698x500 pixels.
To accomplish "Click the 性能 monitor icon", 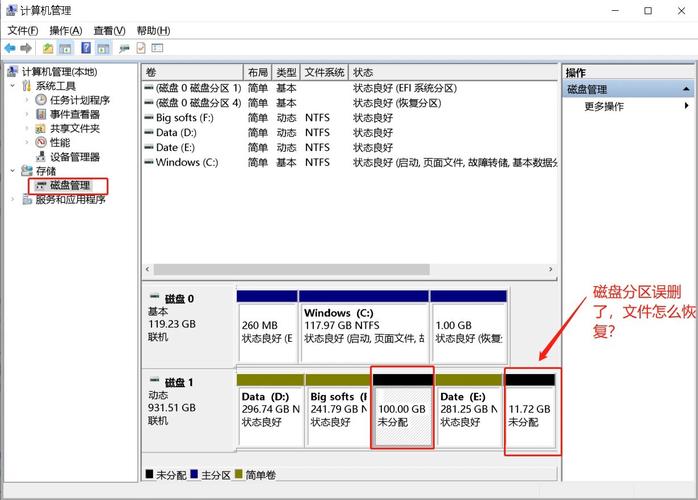I will click(x=41, y=142).
